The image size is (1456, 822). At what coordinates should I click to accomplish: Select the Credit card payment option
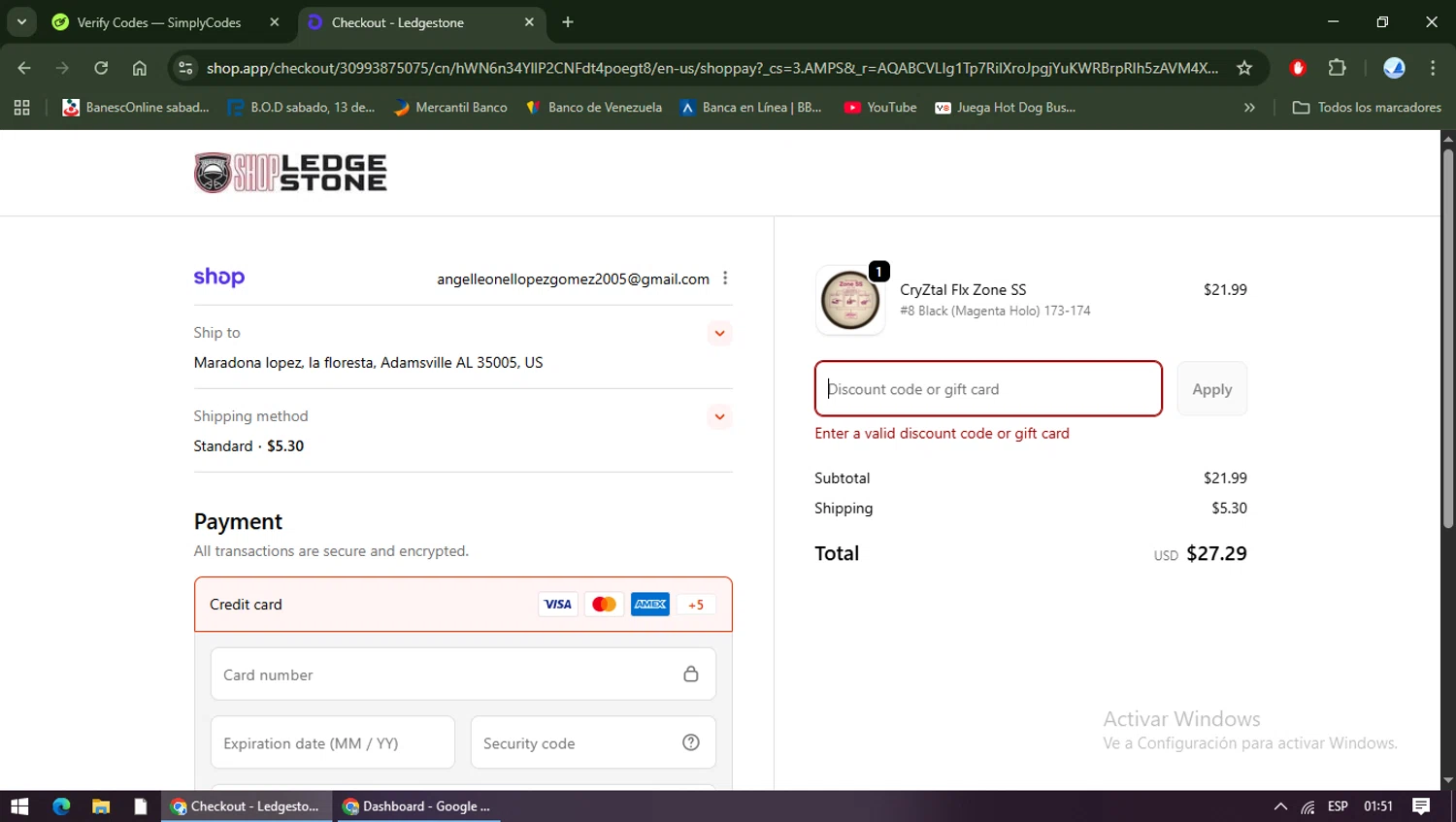(463, 604)
